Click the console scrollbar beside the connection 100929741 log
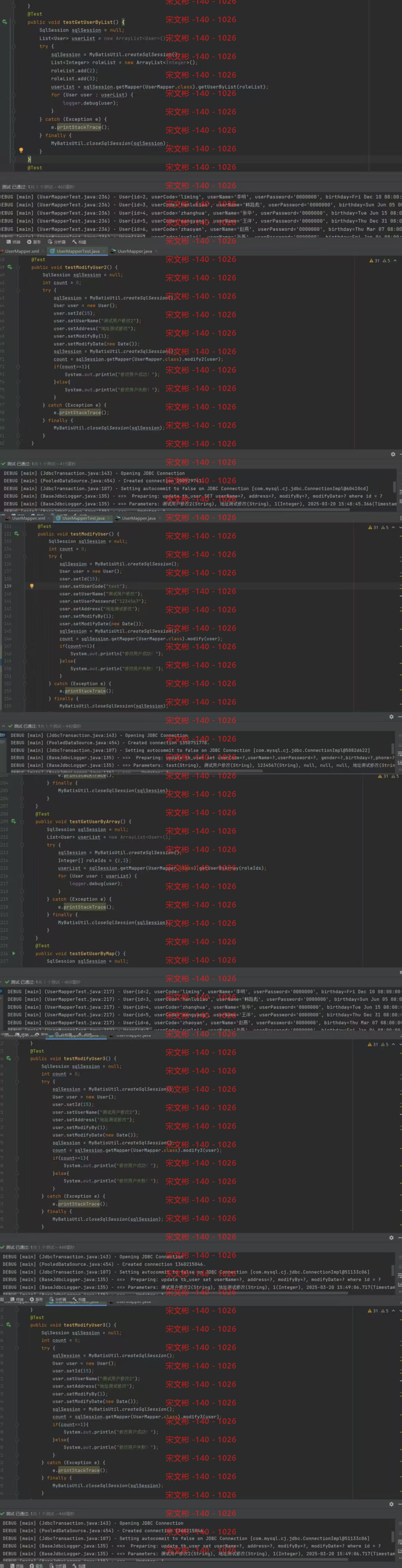 (395, 487)
